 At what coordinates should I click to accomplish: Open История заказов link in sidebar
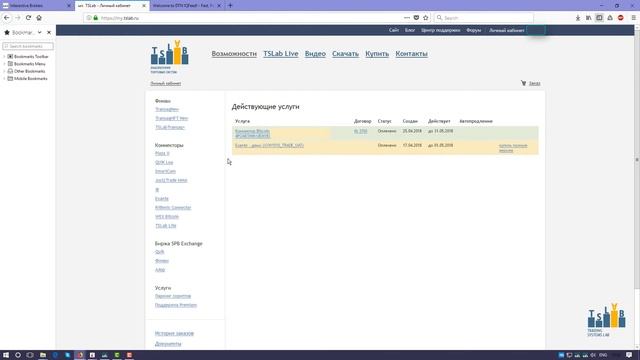(x=174, y=333)
